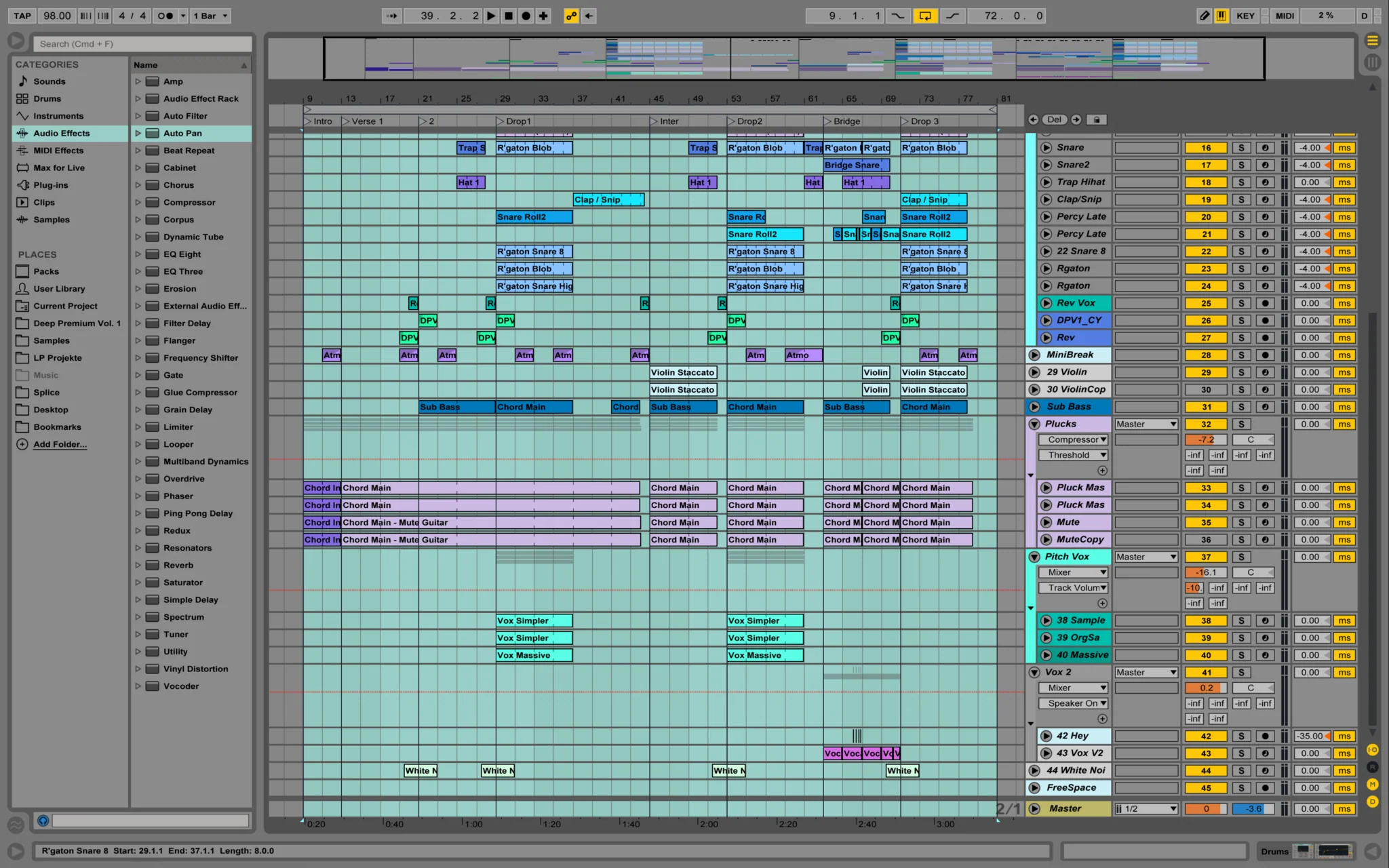Viewport: 1389px width, 868px height.
Task: Toggle the Follow playback button
Action: [x=392, y=16]
